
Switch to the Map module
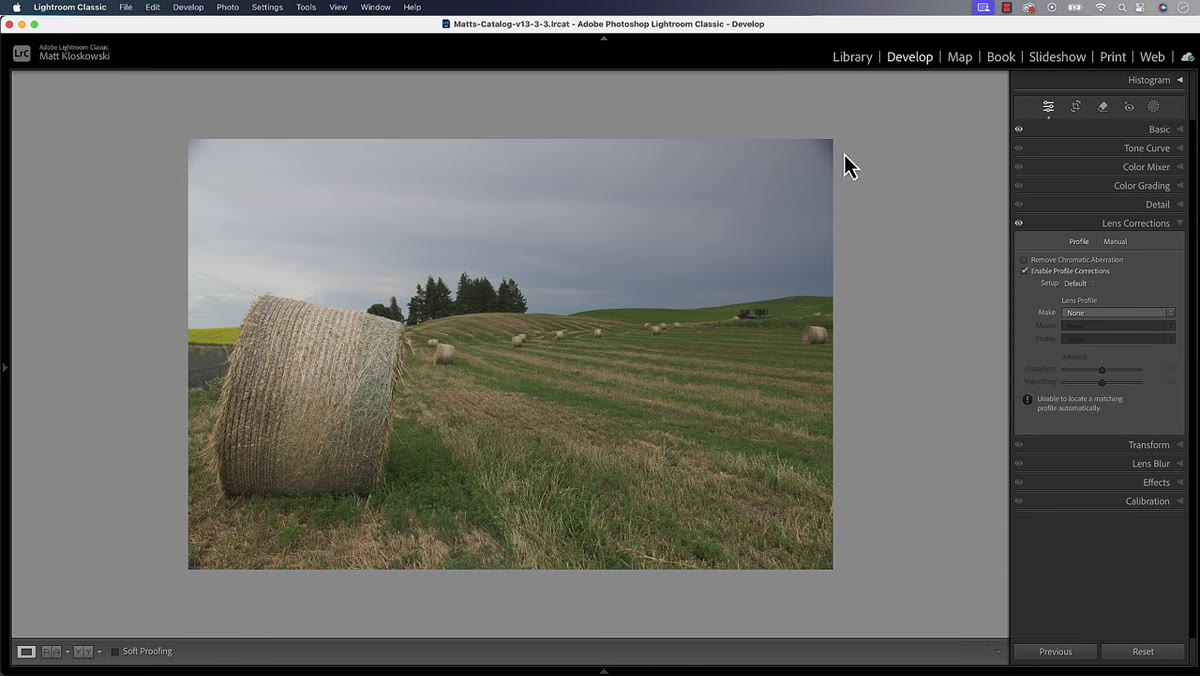click(960, 57)
